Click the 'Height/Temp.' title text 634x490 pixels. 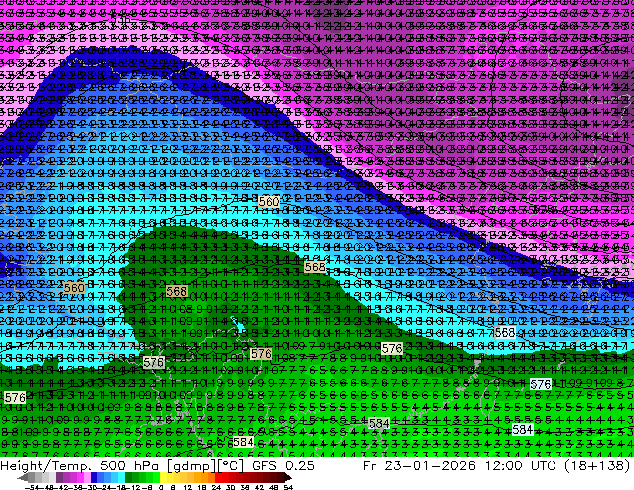coord(44,466)
